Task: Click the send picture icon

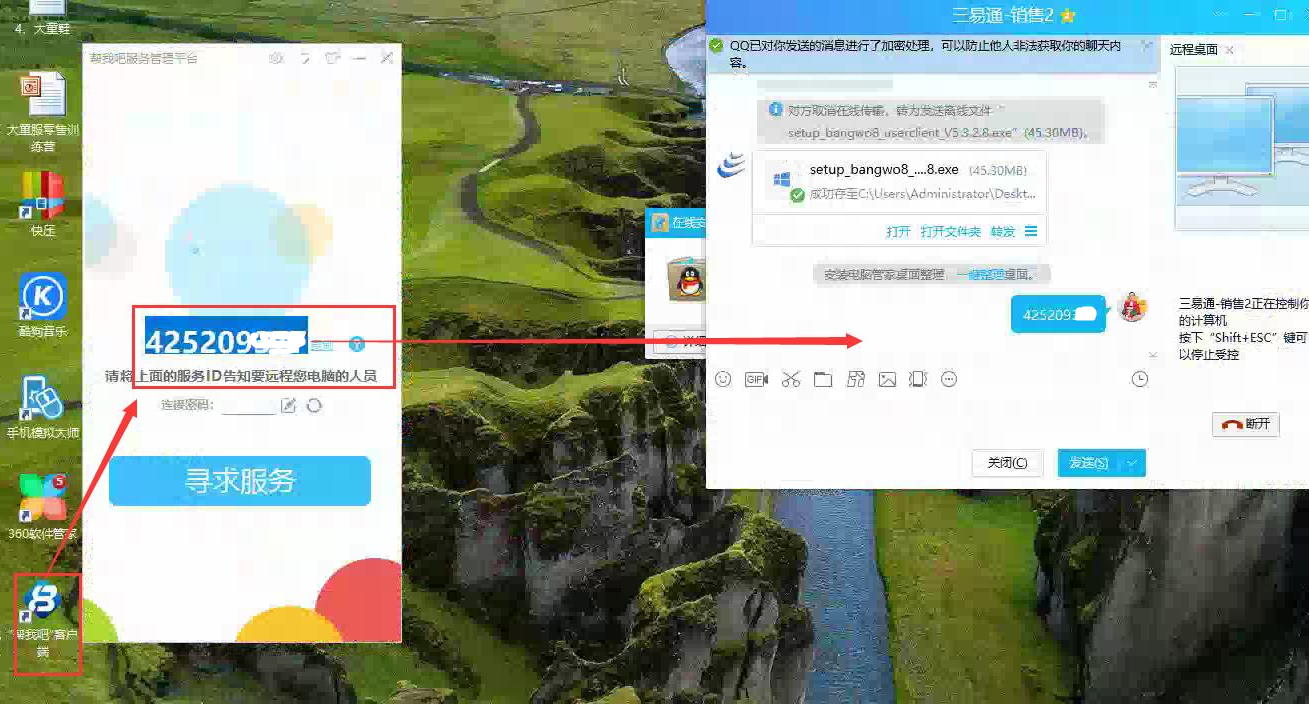Action: point(887,379)
